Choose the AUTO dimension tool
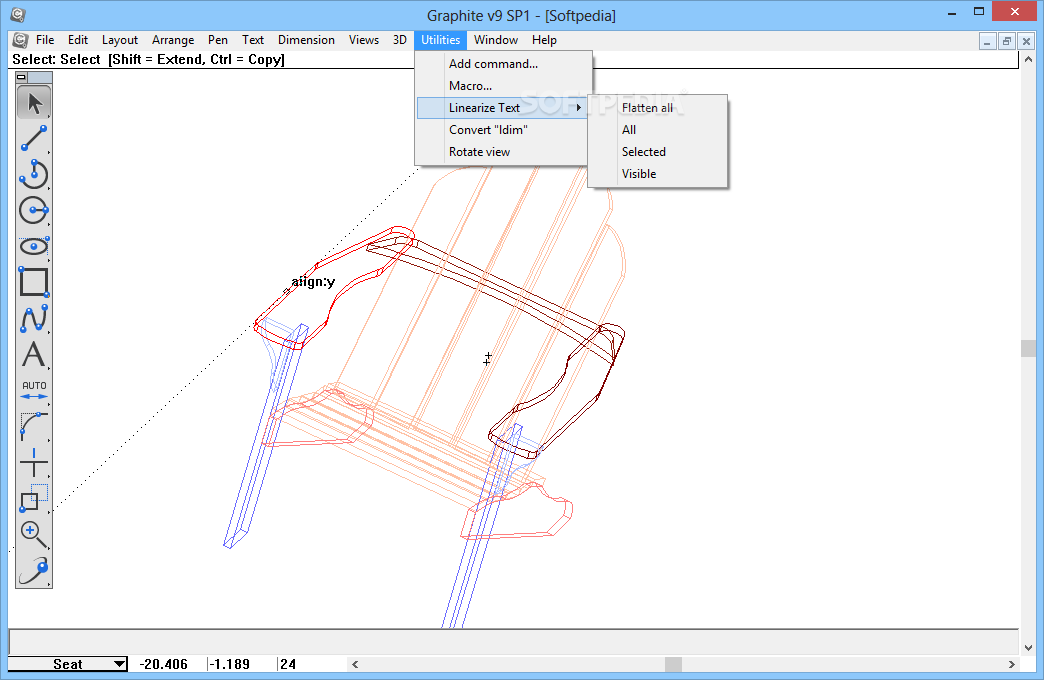This screenshot has height=680, width=1044. point(34,390)
